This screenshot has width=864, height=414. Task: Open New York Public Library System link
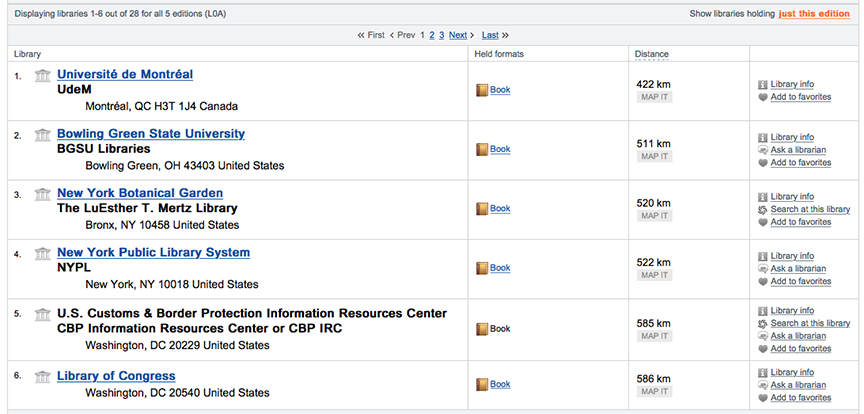154,252
